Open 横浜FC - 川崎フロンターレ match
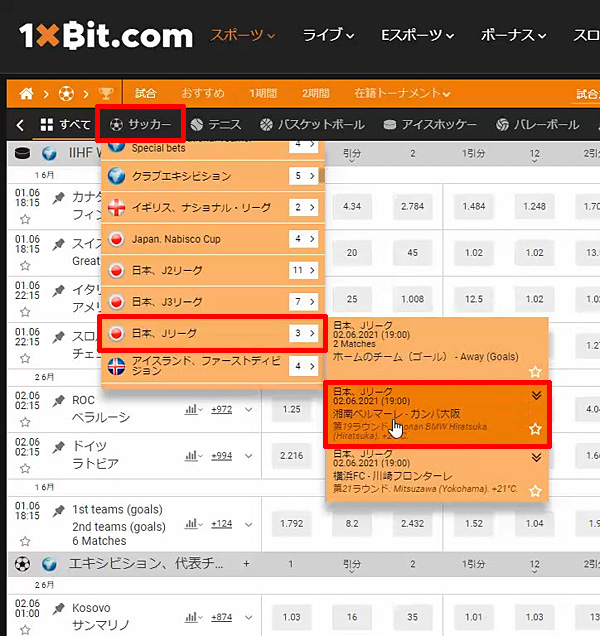The image size is (600, 636). tap(437, 475)
